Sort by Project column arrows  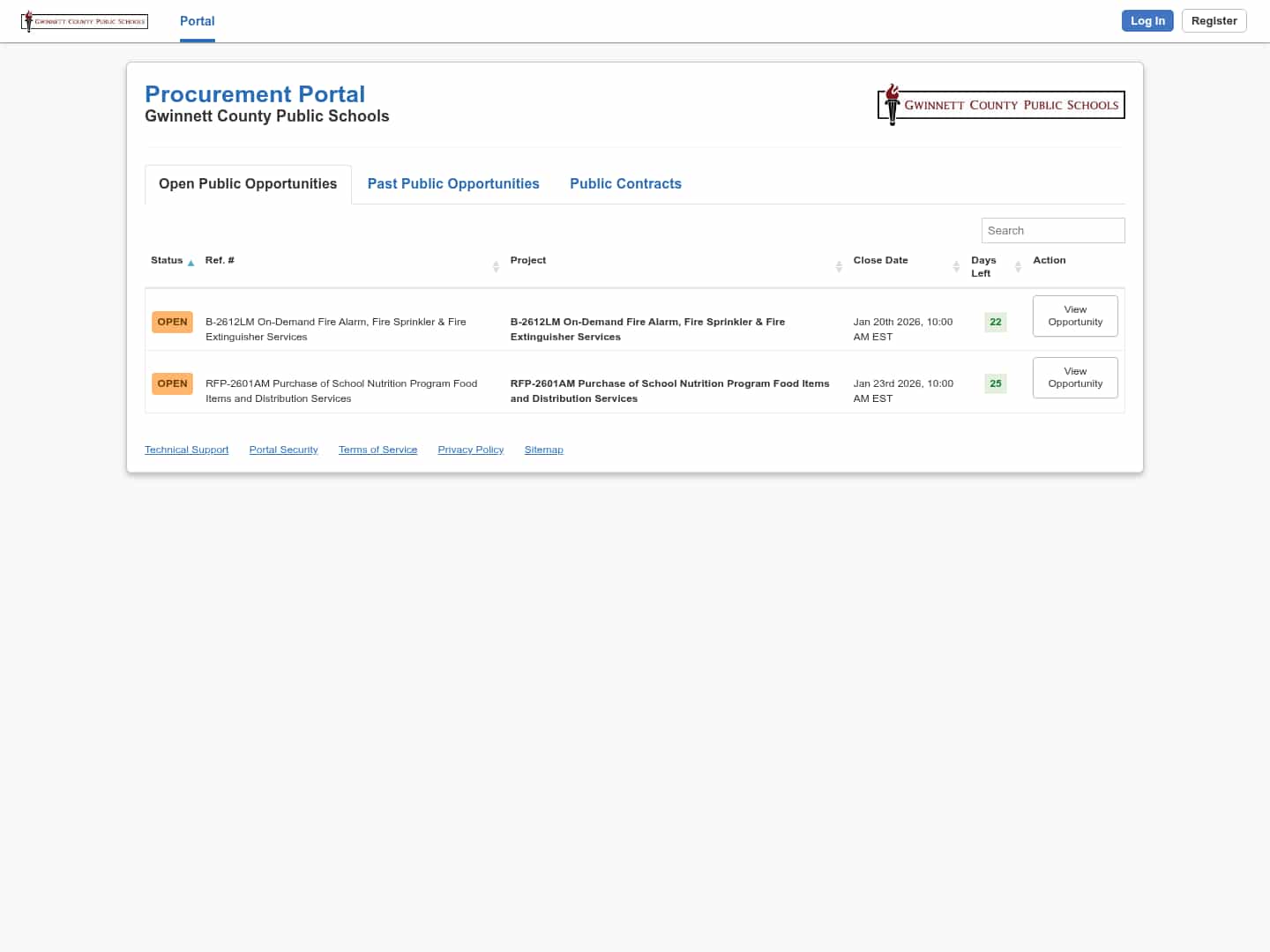click(839, 266)
